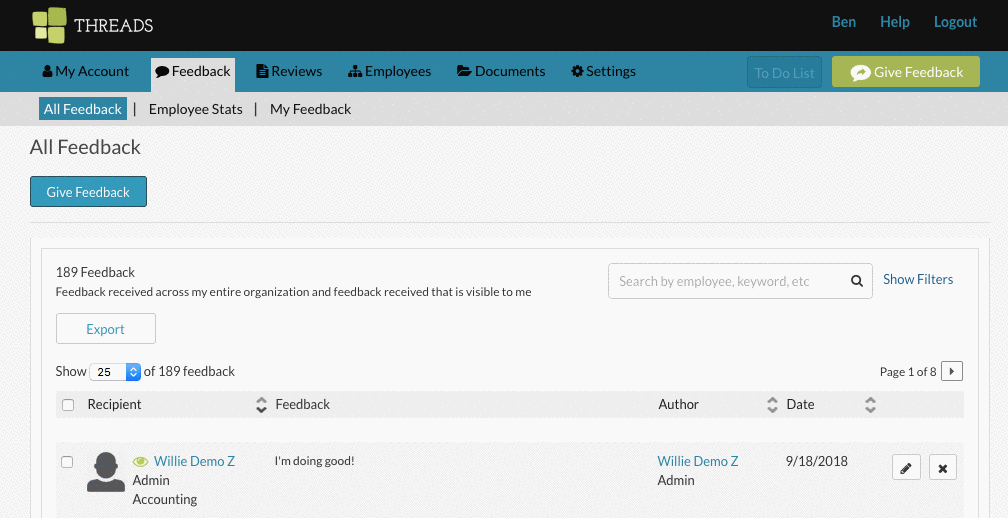Select the All Feedback subtab

pos(83,109)
